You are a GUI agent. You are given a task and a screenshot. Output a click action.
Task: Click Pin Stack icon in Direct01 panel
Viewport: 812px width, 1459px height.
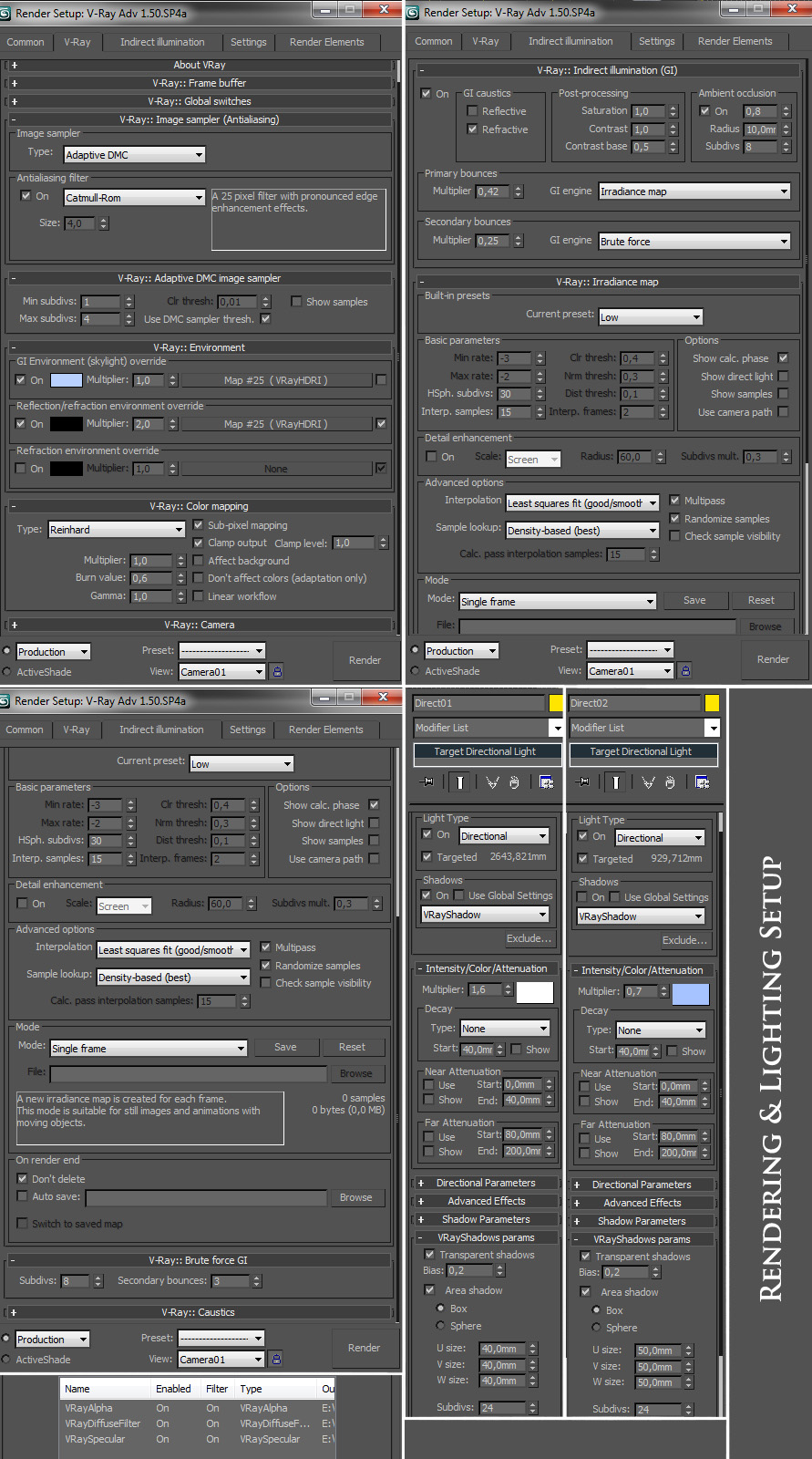click(x=427, y=781)
